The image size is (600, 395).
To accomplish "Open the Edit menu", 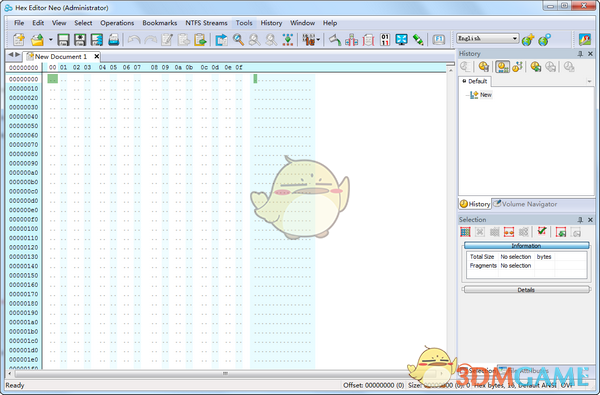I will [x=38, y=23].
